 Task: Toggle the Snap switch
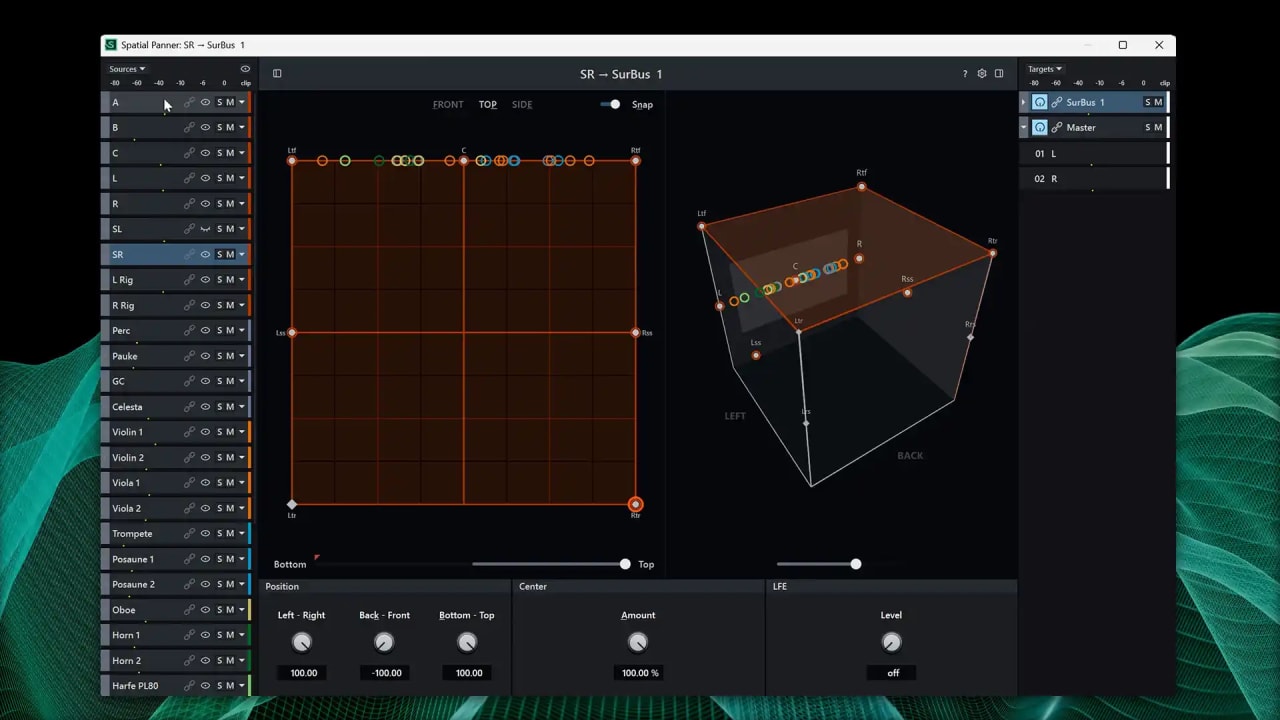click(610, 104)
